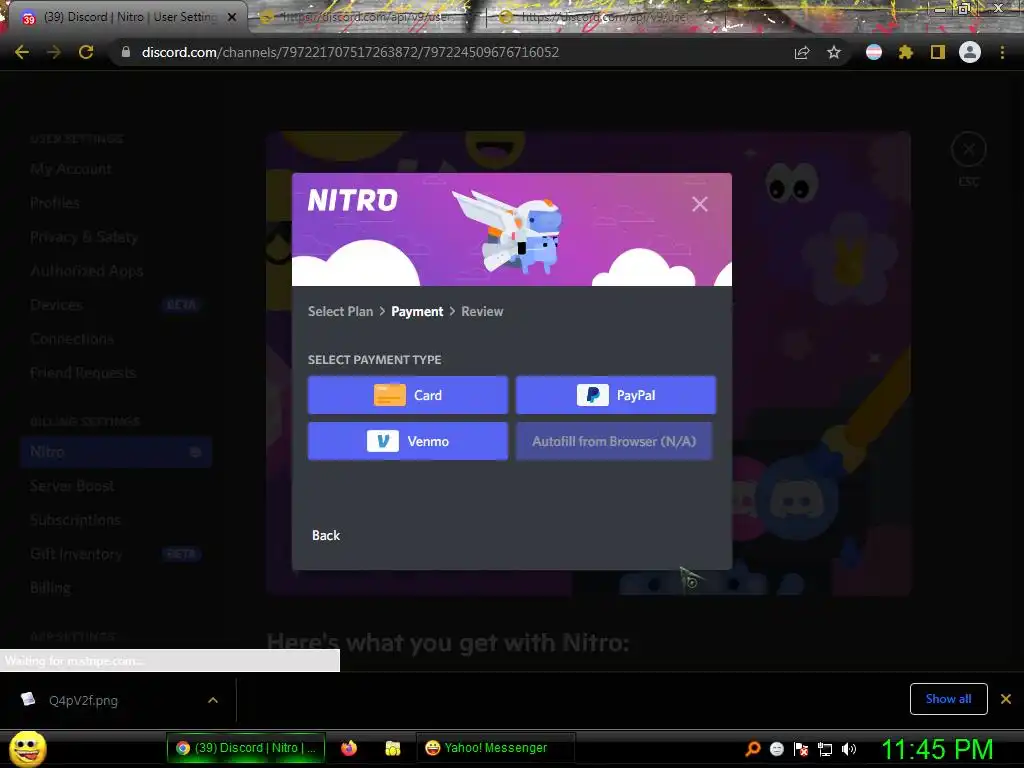The height and width of the screenshot is (768, 1024).
Task: Bookmark this page with the star
Action: coord(834,52)
